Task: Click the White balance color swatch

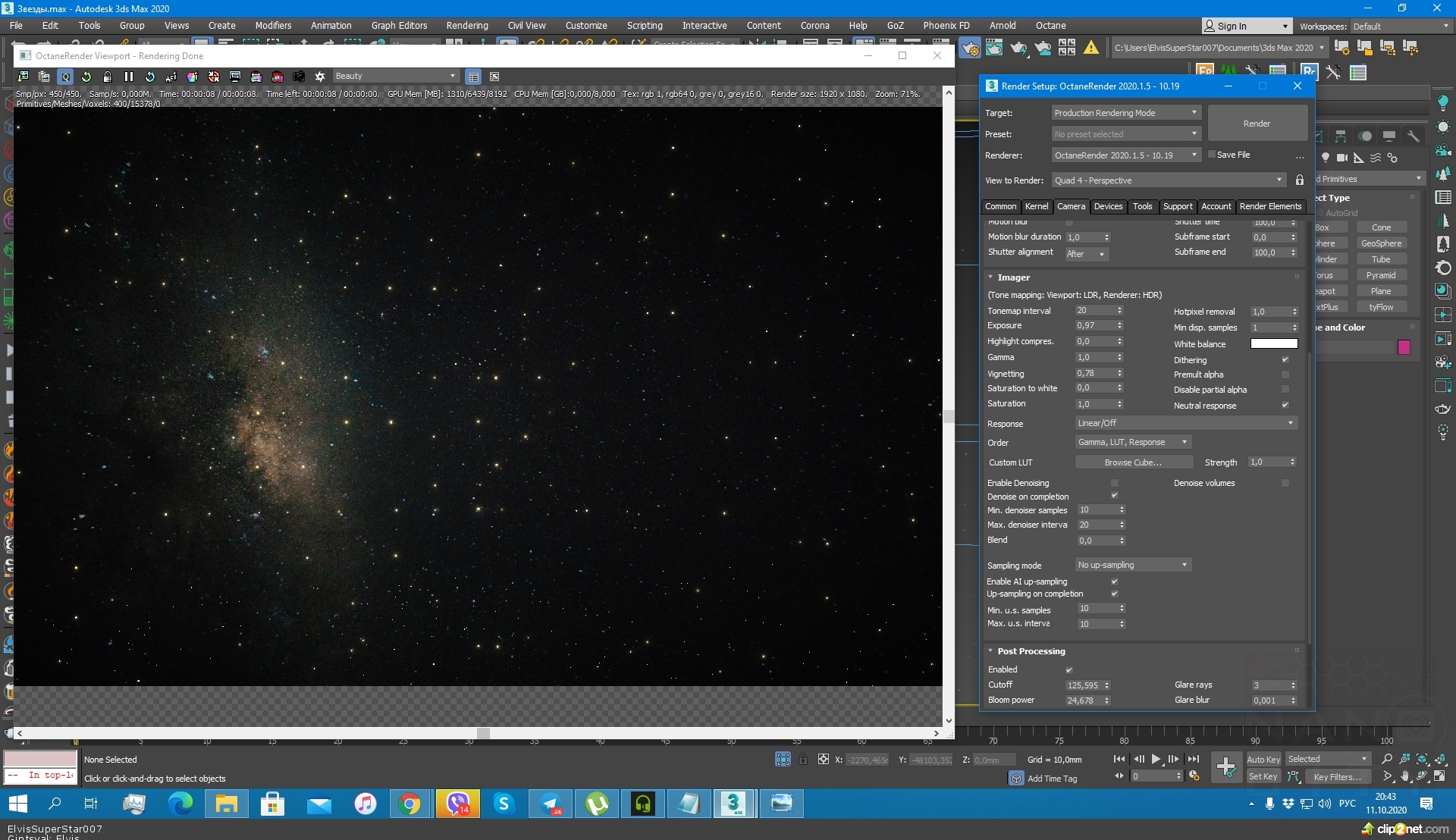Action: coord(1274,344)
